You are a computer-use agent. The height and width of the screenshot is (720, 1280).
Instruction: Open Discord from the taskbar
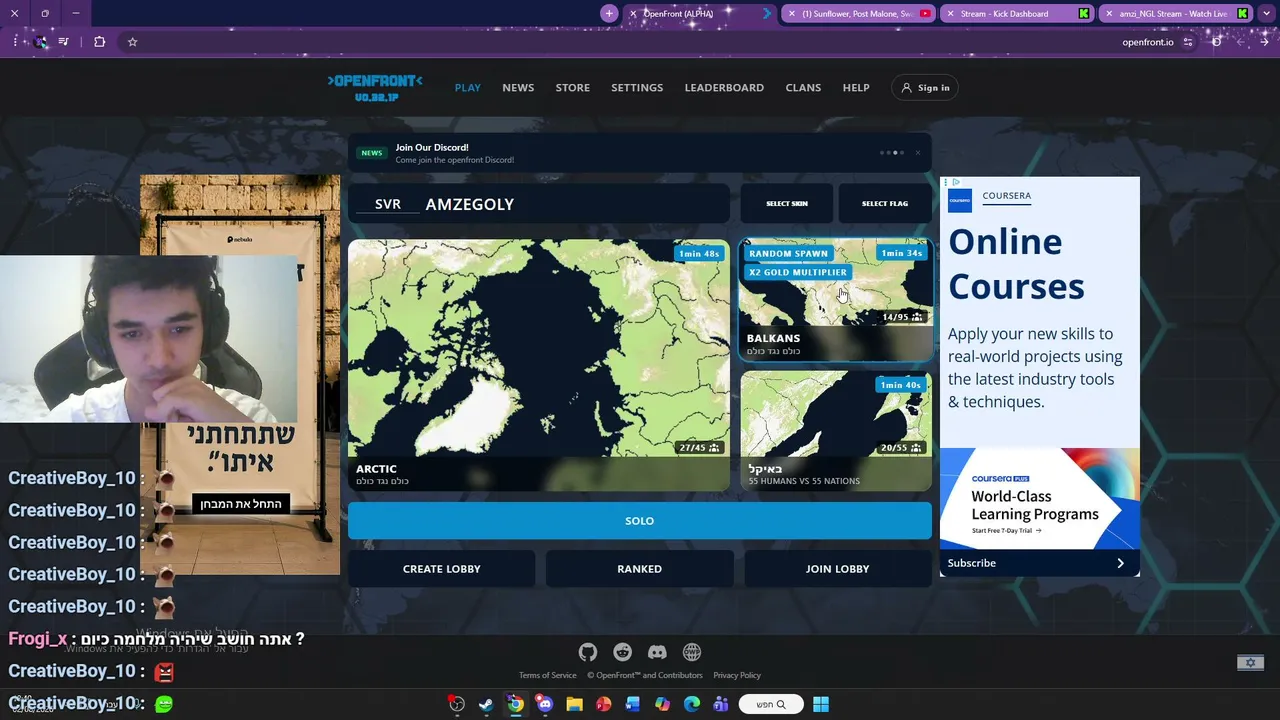point(545,704)
